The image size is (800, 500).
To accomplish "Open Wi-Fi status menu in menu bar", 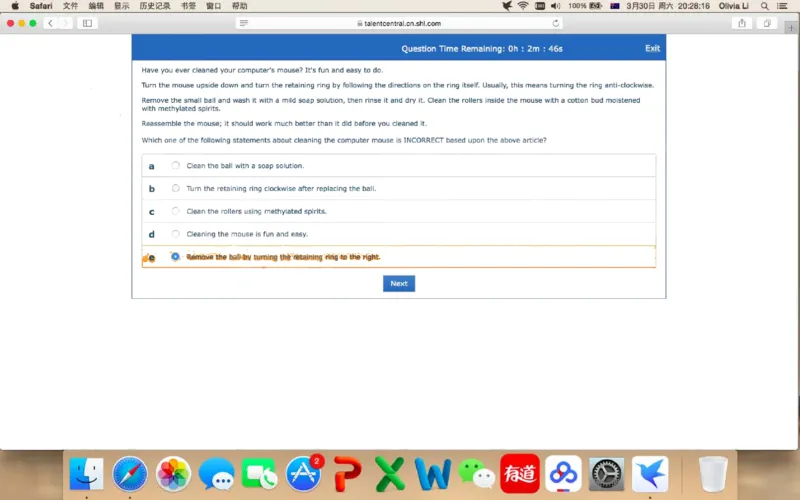I will click(x=522, y=6).
